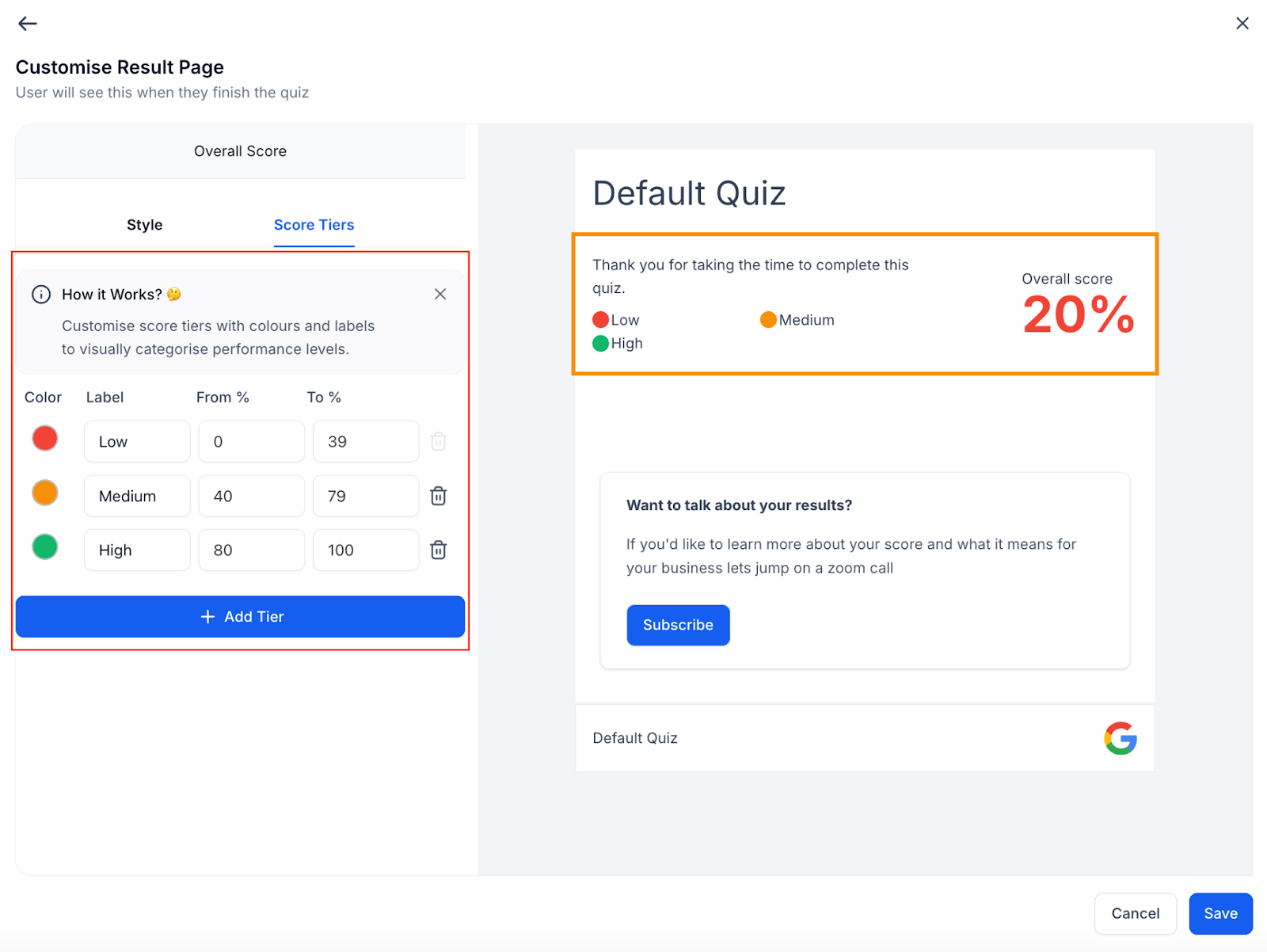Save the result page changes

(x=1219, y=913)
